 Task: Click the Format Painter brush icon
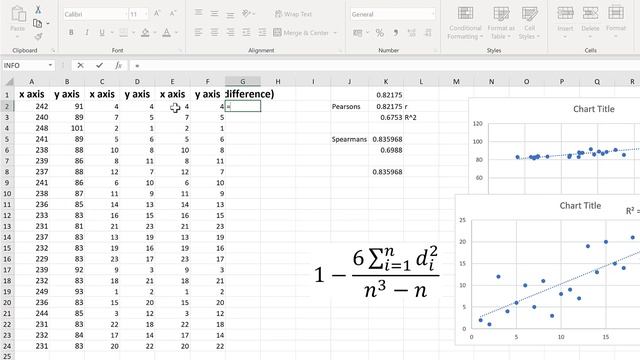[38, 37]
